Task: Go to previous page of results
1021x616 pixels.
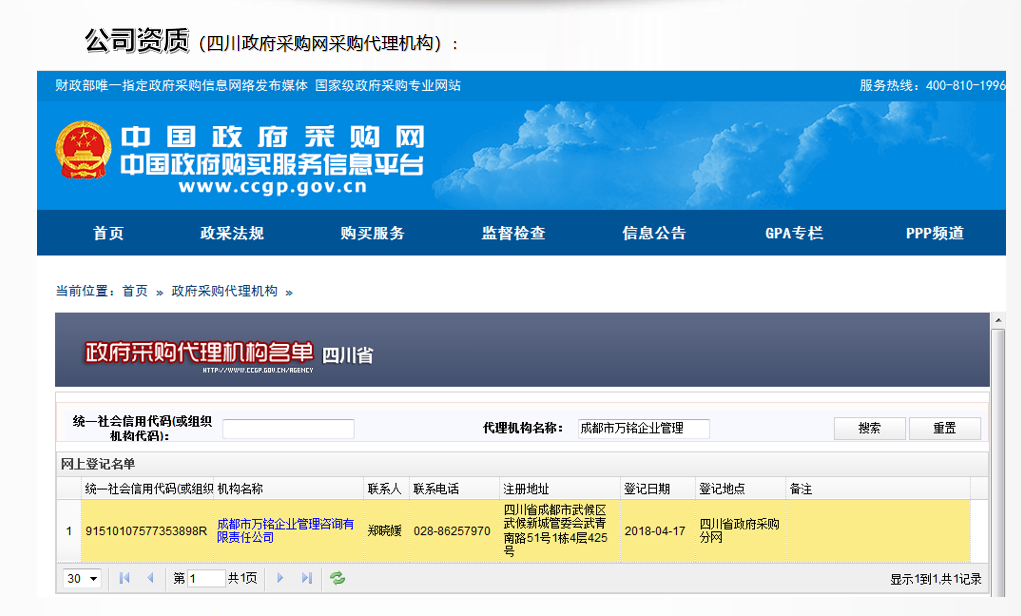Action: (151, 578)
